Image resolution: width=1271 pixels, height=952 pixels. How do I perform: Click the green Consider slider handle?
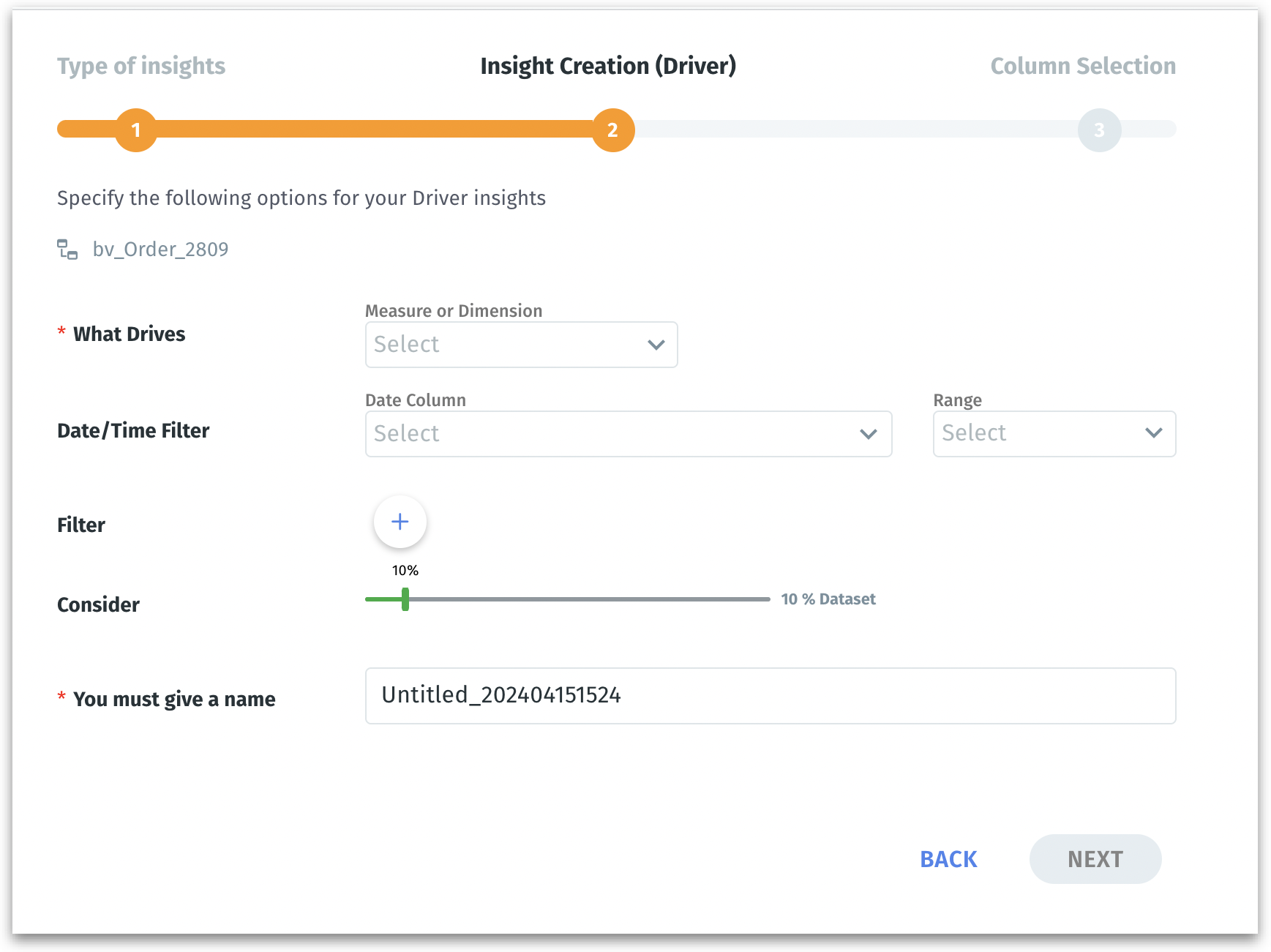coord(405,599)
